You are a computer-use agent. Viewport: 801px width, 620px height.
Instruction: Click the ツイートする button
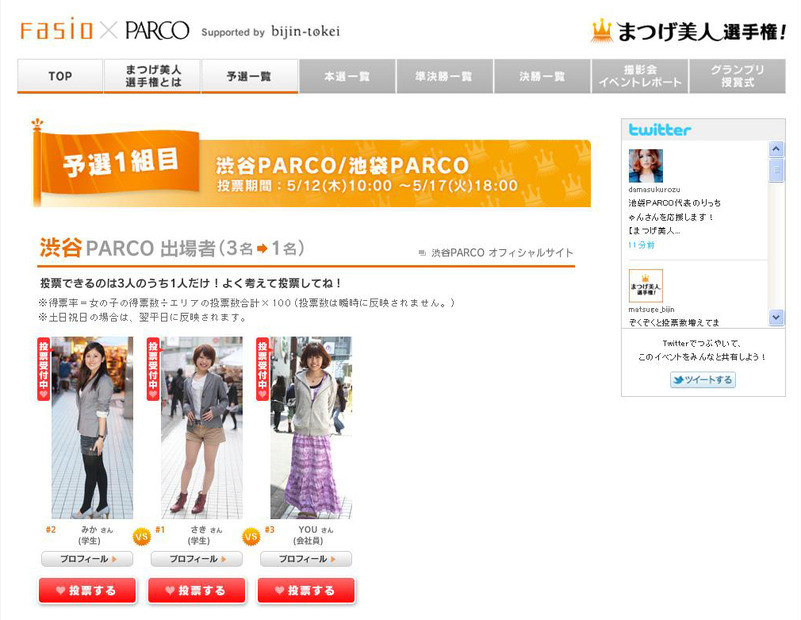703,380
